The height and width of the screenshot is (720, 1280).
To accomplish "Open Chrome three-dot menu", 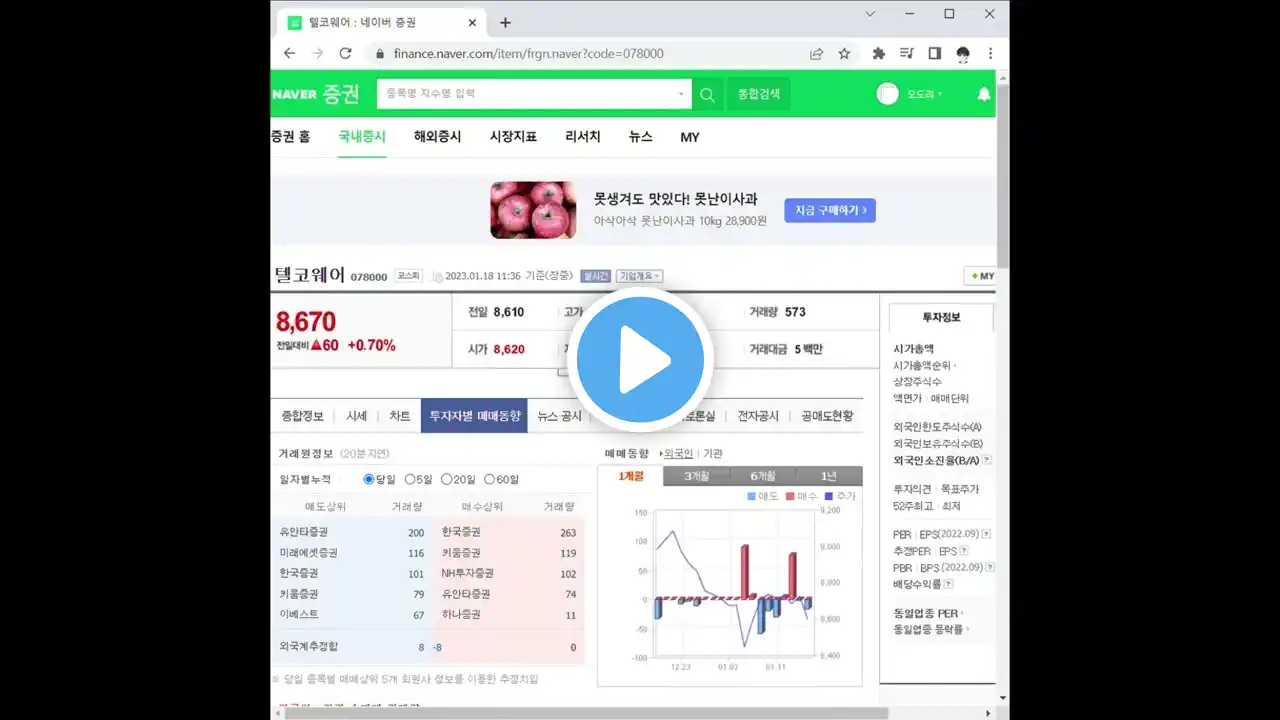I will click(990, 53).
